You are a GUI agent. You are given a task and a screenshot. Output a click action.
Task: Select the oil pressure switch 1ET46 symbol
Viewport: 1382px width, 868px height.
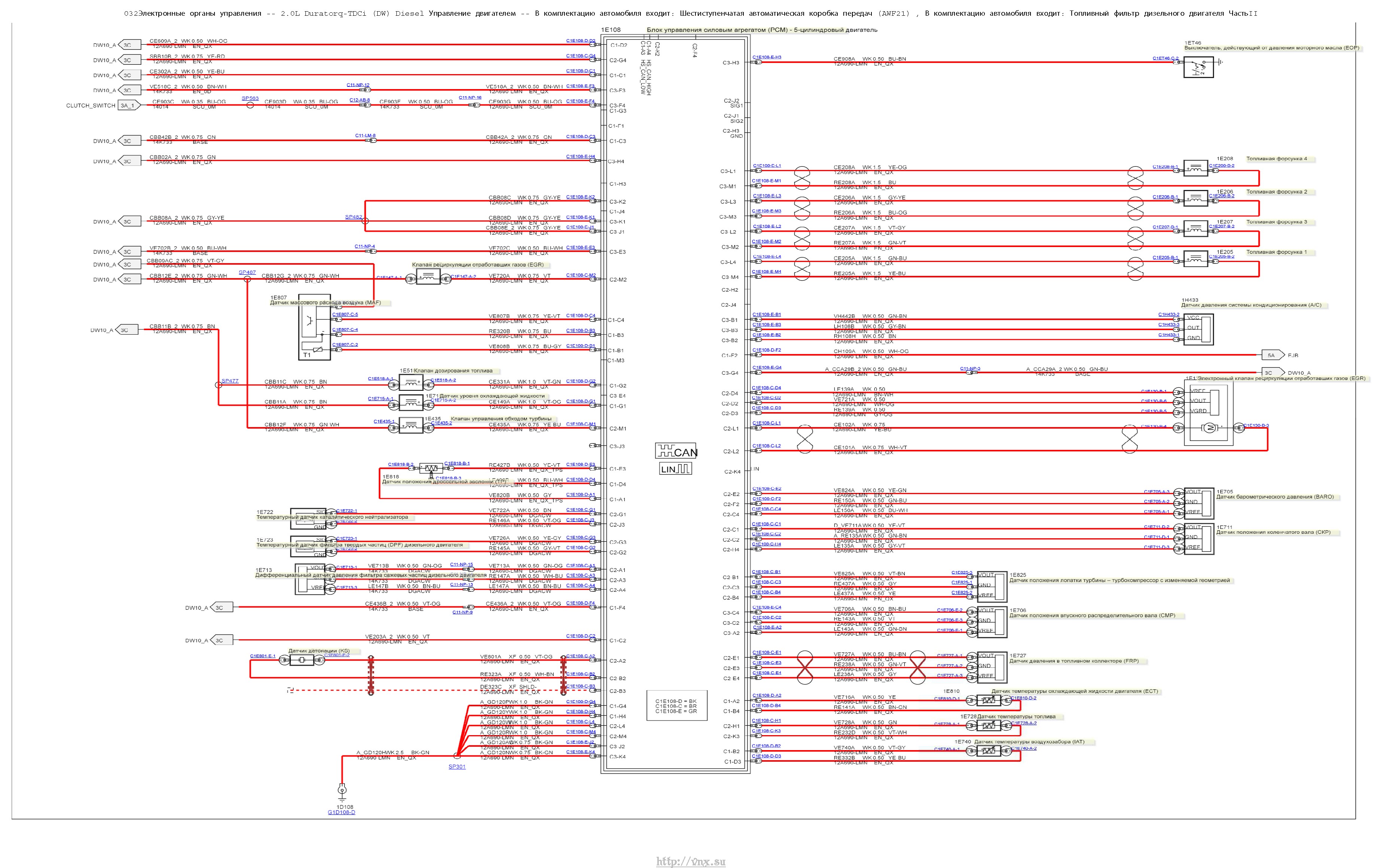pyautogui.click(x=1198, y=67)
